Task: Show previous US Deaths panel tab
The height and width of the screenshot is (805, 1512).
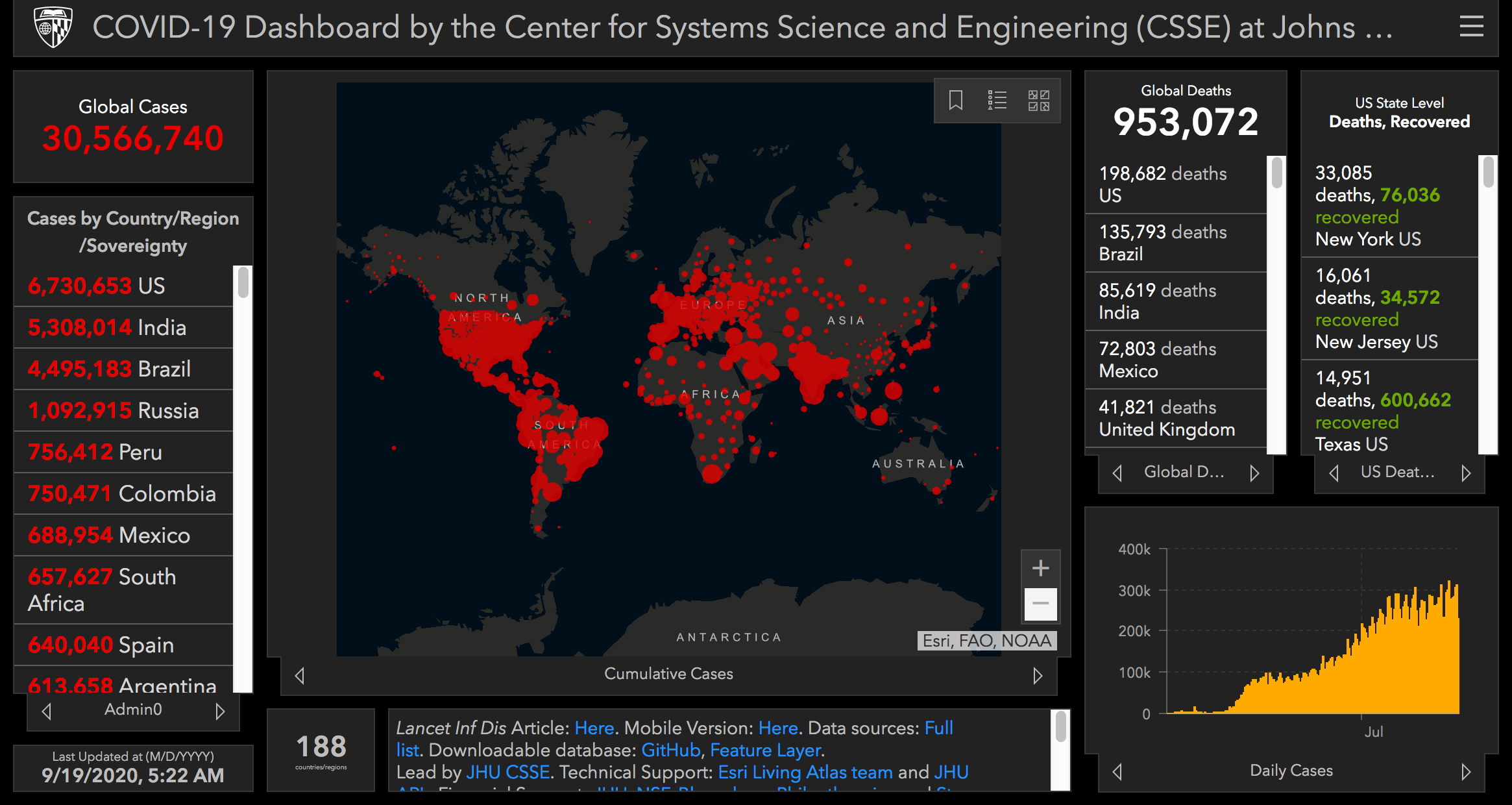Action: pyautogui.click(x=1334, y=473)
